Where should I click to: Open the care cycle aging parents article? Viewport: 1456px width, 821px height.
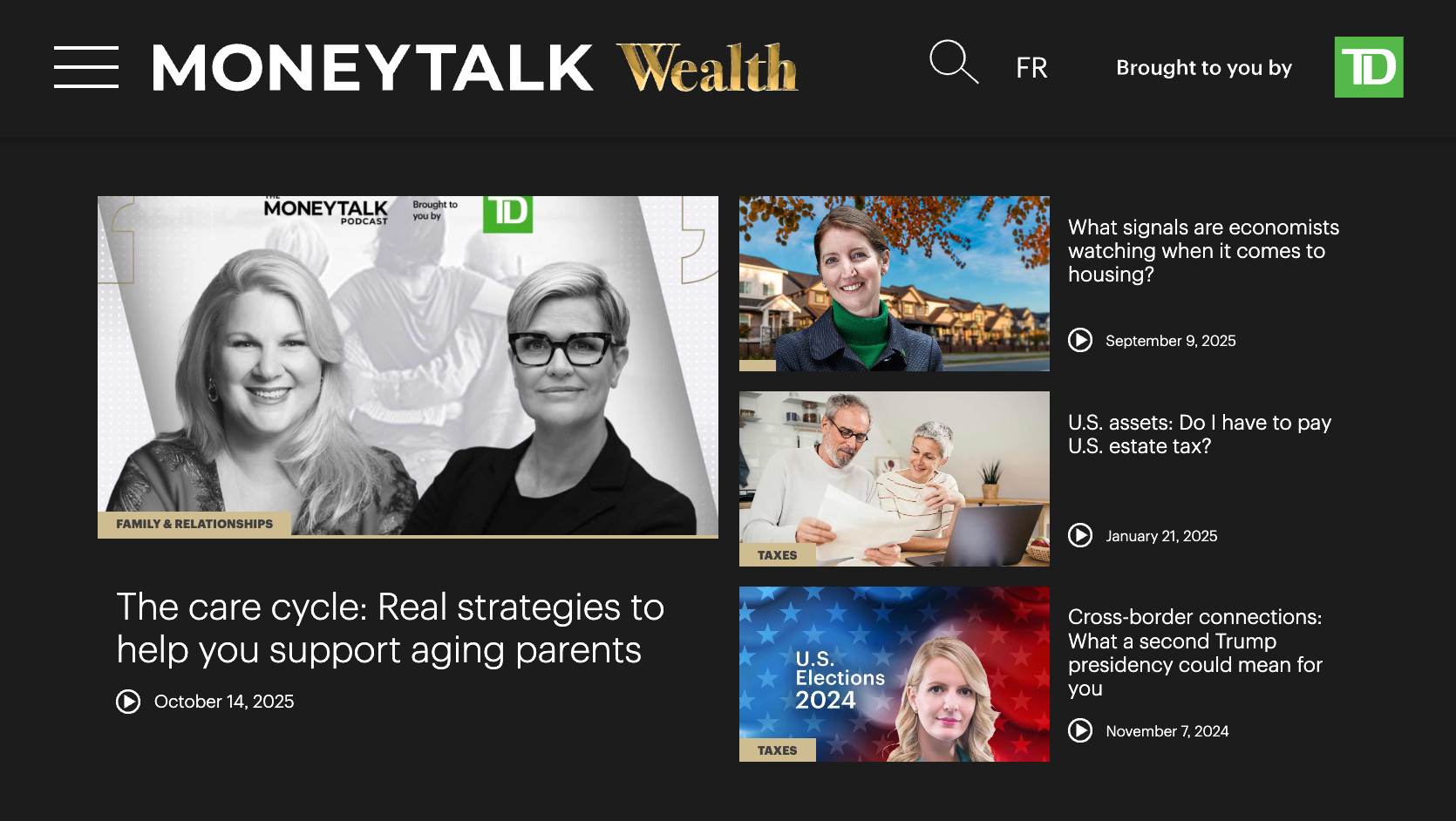click(x=391, y=628)
